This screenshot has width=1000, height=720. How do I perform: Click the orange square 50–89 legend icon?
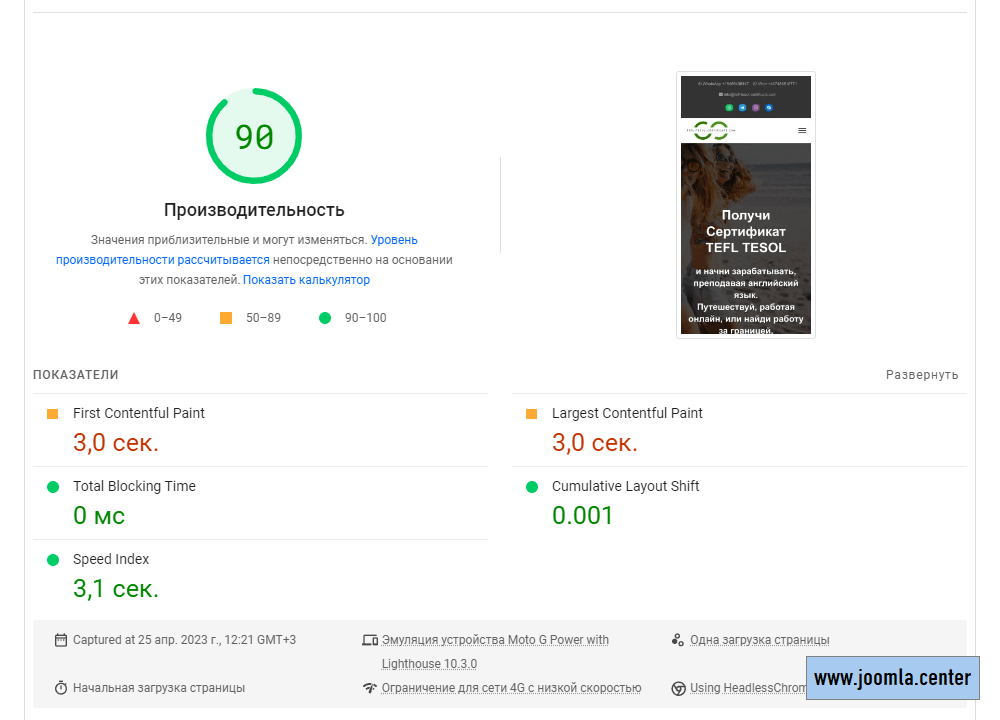pos(226,318)
